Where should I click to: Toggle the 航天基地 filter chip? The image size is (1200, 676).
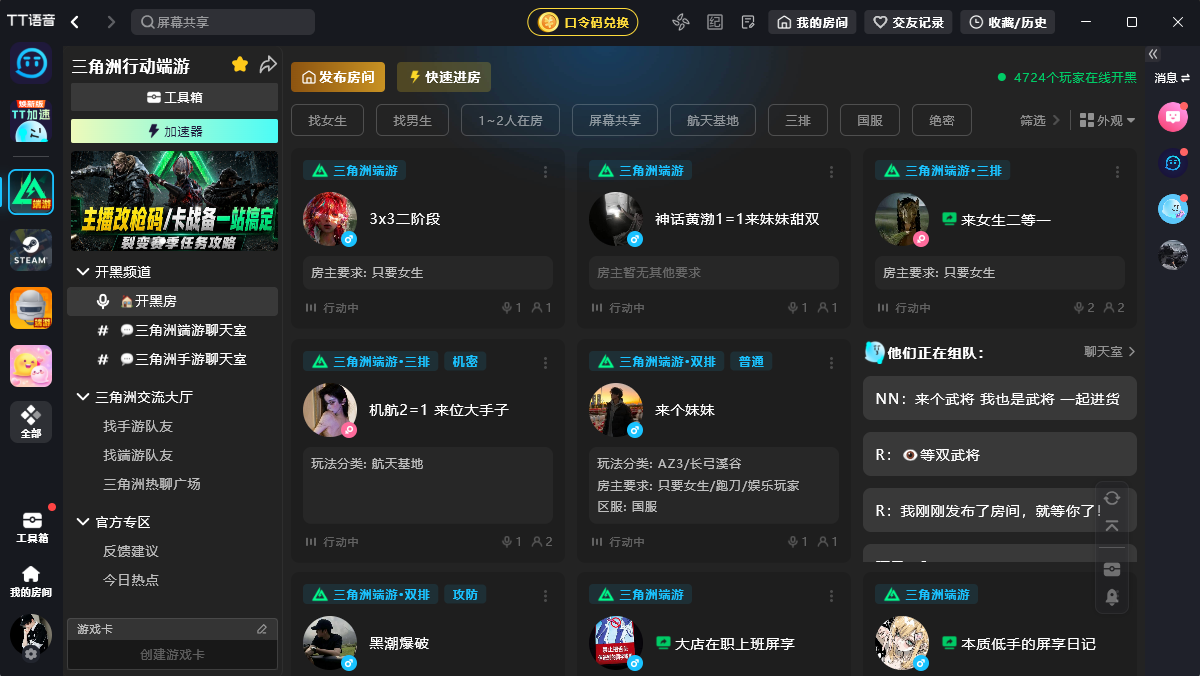pos(713,120)
